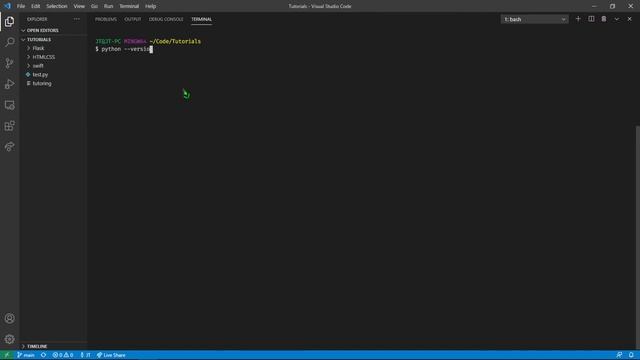Switch to the Debug Console tab
The width and height of the screenshot is (640, 360).
click(x=166, y=19)
